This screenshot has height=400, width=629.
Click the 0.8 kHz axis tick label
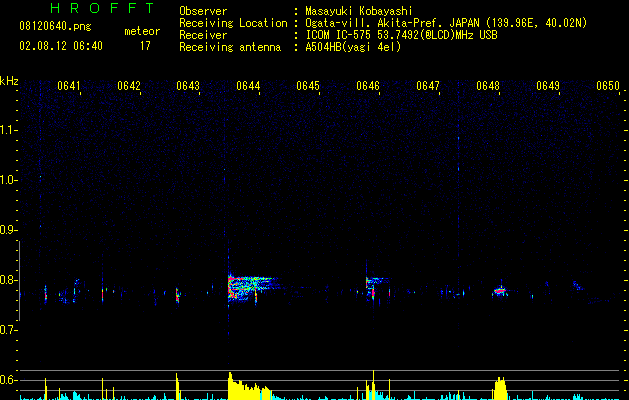(8, 280)
